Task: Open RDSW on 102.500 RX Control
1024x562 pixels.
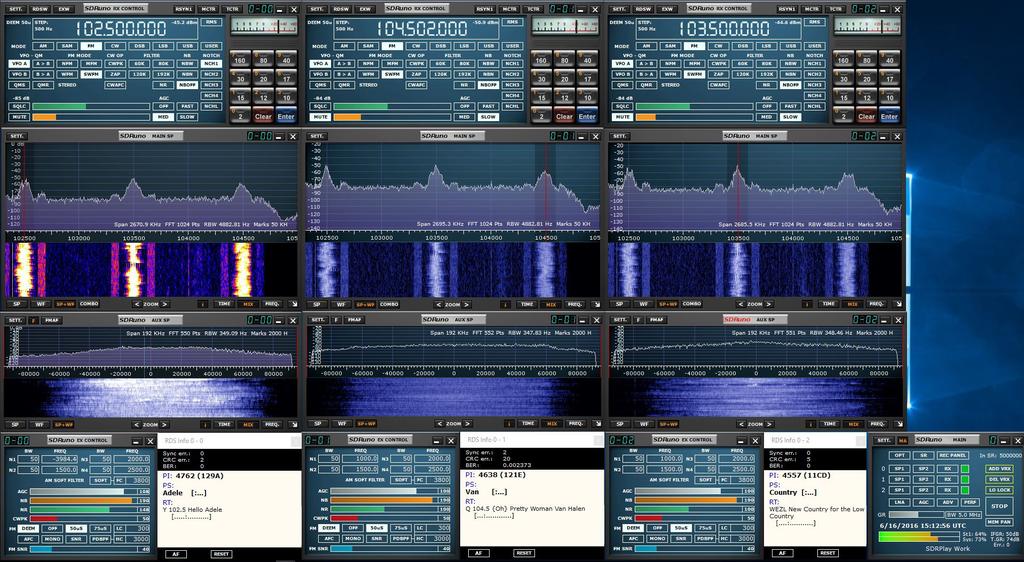Action: coord(39,9)
